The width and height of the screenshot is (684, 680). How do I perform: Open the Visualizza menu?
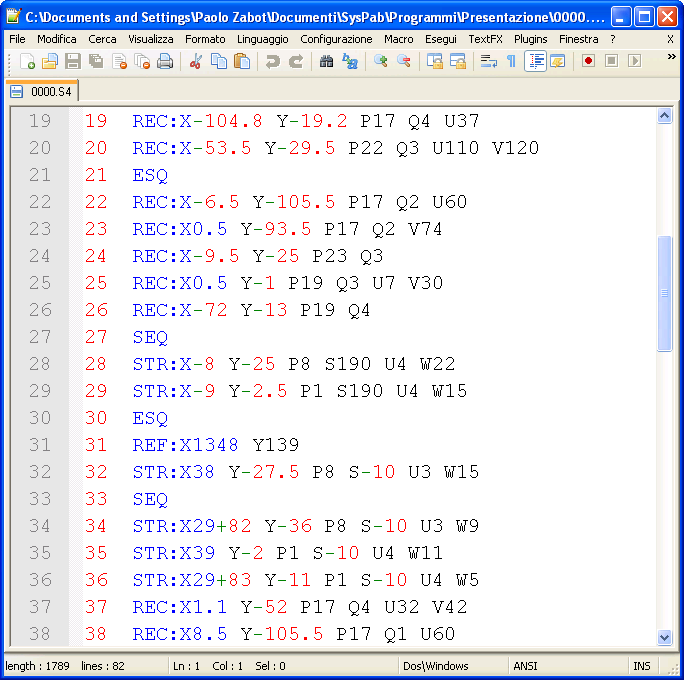point(150,39)
